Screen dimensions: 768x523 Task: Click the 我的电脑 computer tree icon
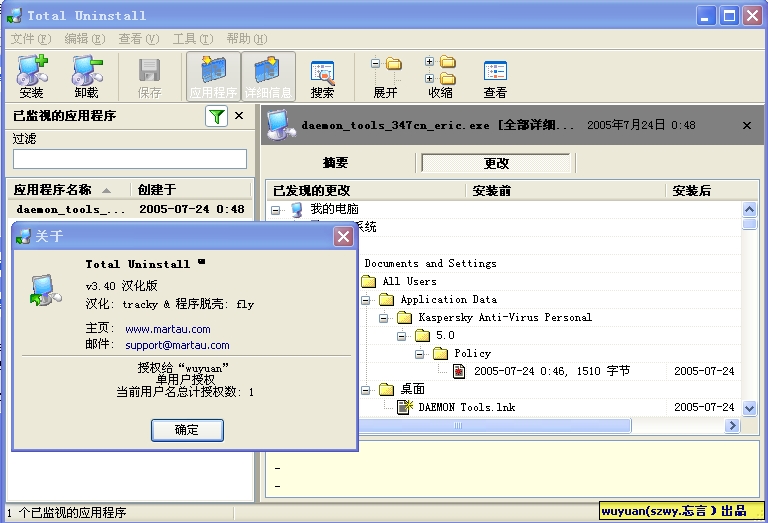(x=296, y=210)
